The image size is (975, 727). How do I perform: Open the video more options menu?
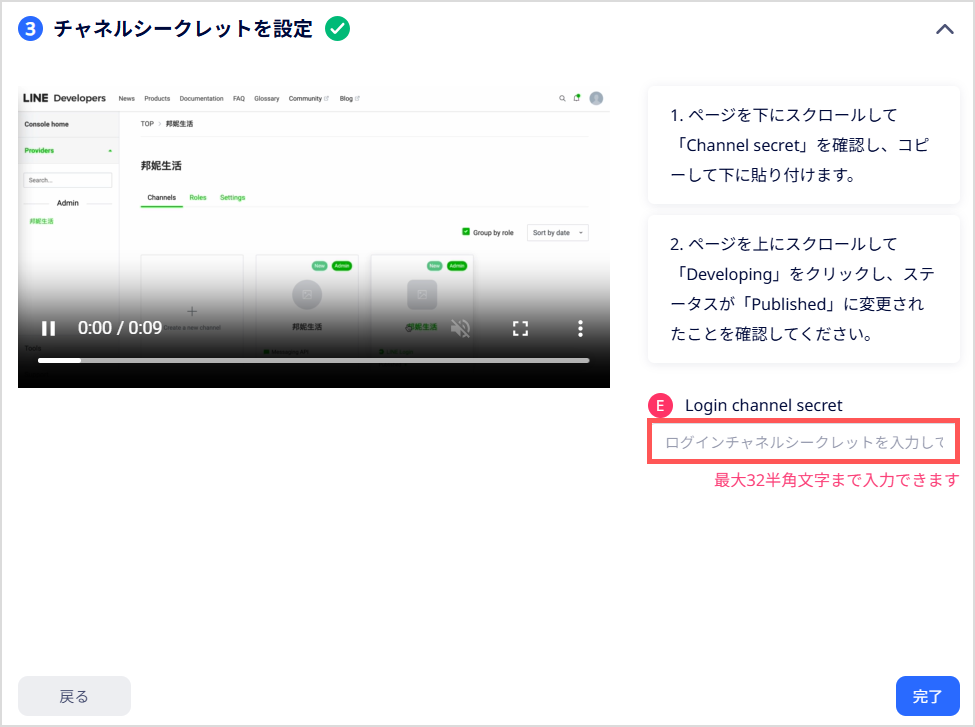(x=580, y=328)
